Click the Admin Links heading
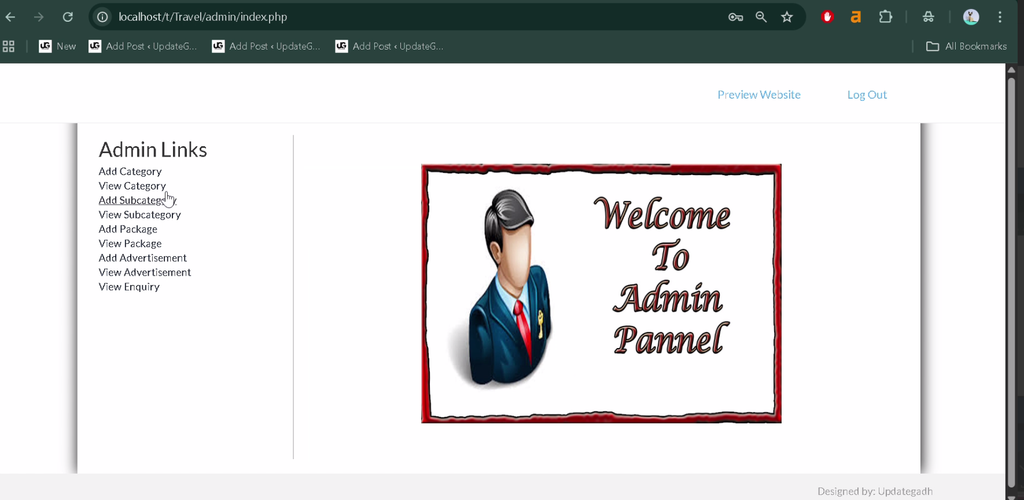 [153, 149]
